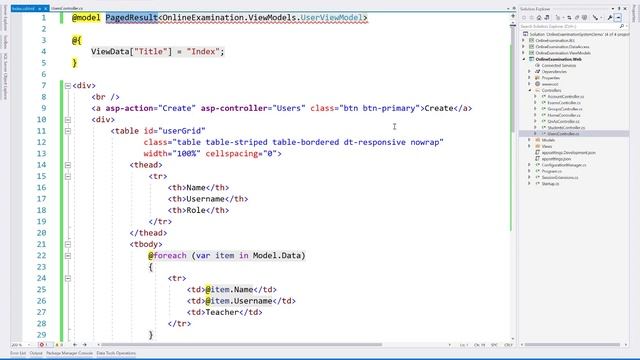
Task: Click the red error count indicator below the editor
Action: point(44,345)
